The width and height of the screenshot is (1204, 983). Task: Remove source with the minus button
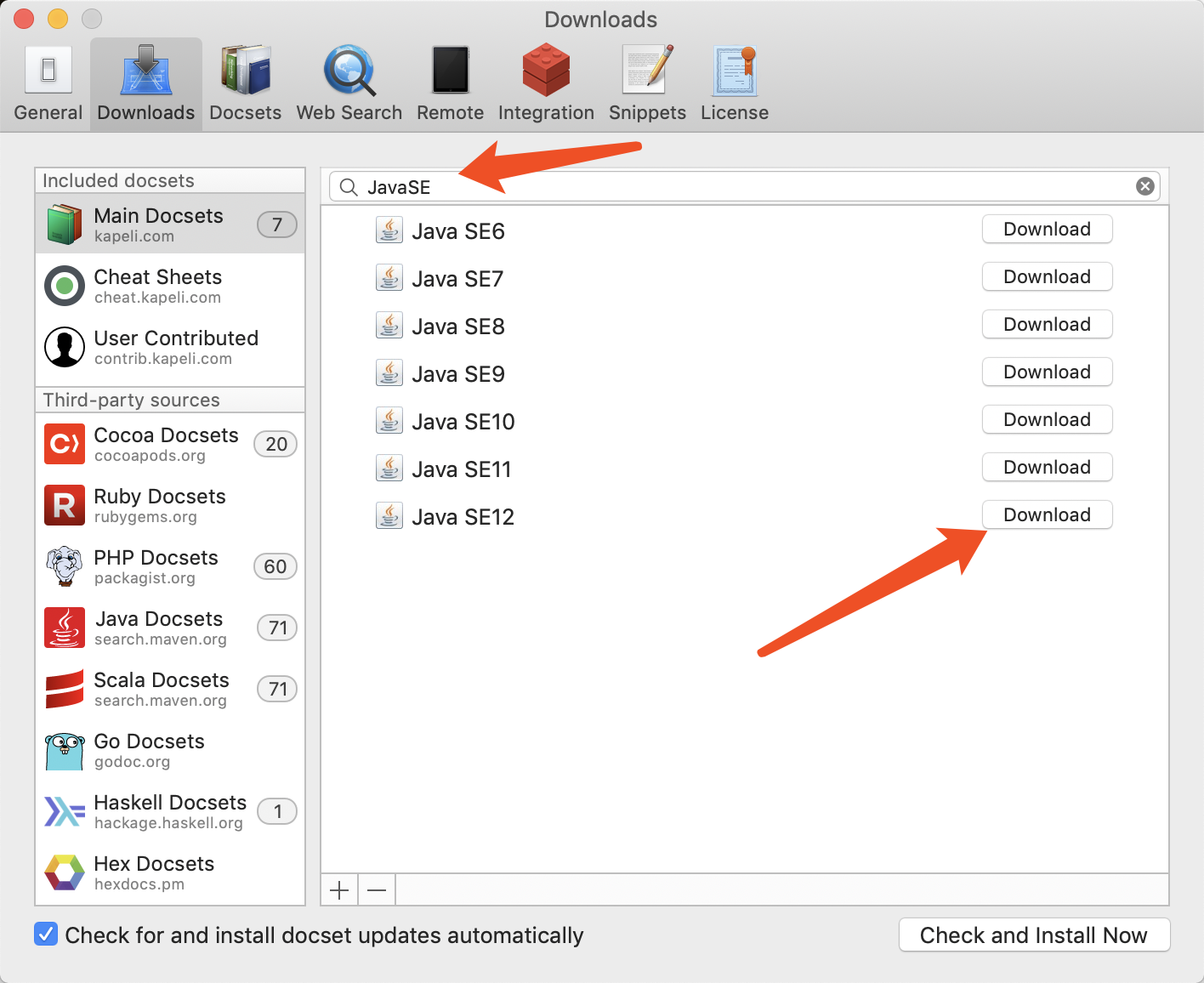point(377,890)
